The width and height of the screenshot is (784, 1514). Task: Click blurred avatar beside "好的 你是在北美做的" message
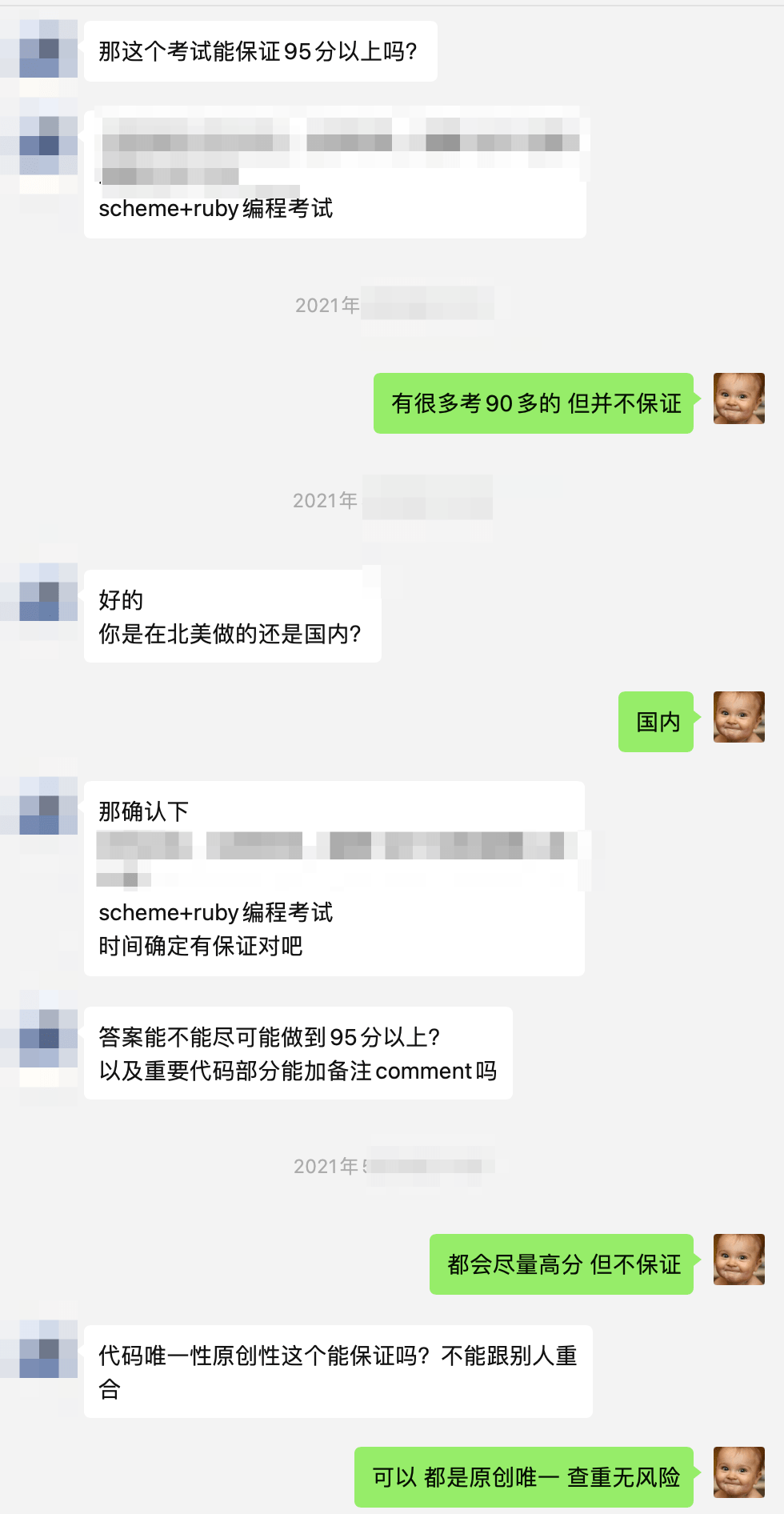point(49,592)
